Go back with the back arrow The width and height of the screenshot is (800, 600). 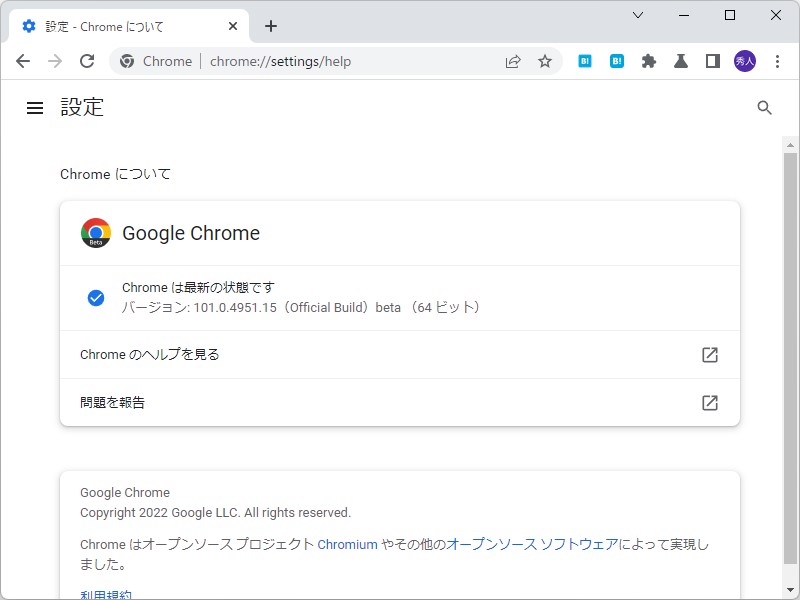(x=23, y=61)
